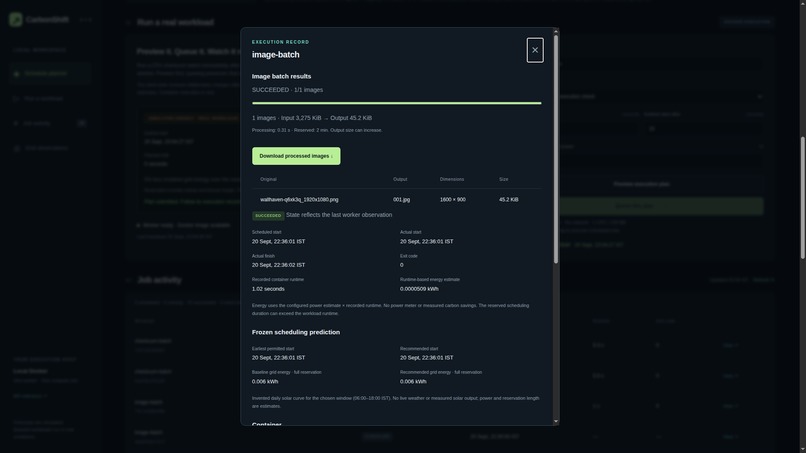Click the Scheduled start time value
The image size is (806, 453).
coord(278,241)
